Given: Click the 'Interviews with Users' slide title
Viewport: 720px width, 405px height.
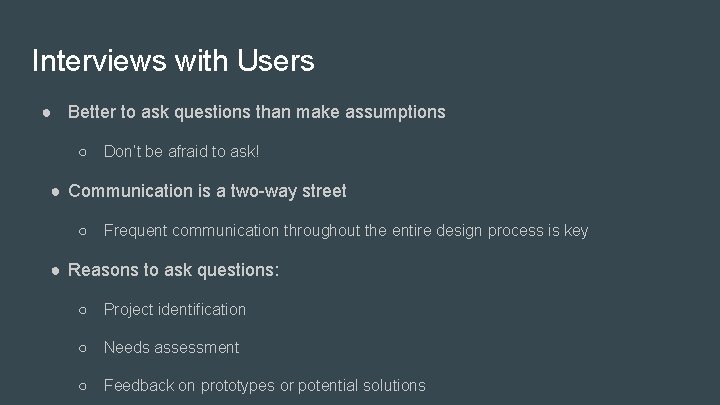Looking at the screenshot, I should pos(173,61).
